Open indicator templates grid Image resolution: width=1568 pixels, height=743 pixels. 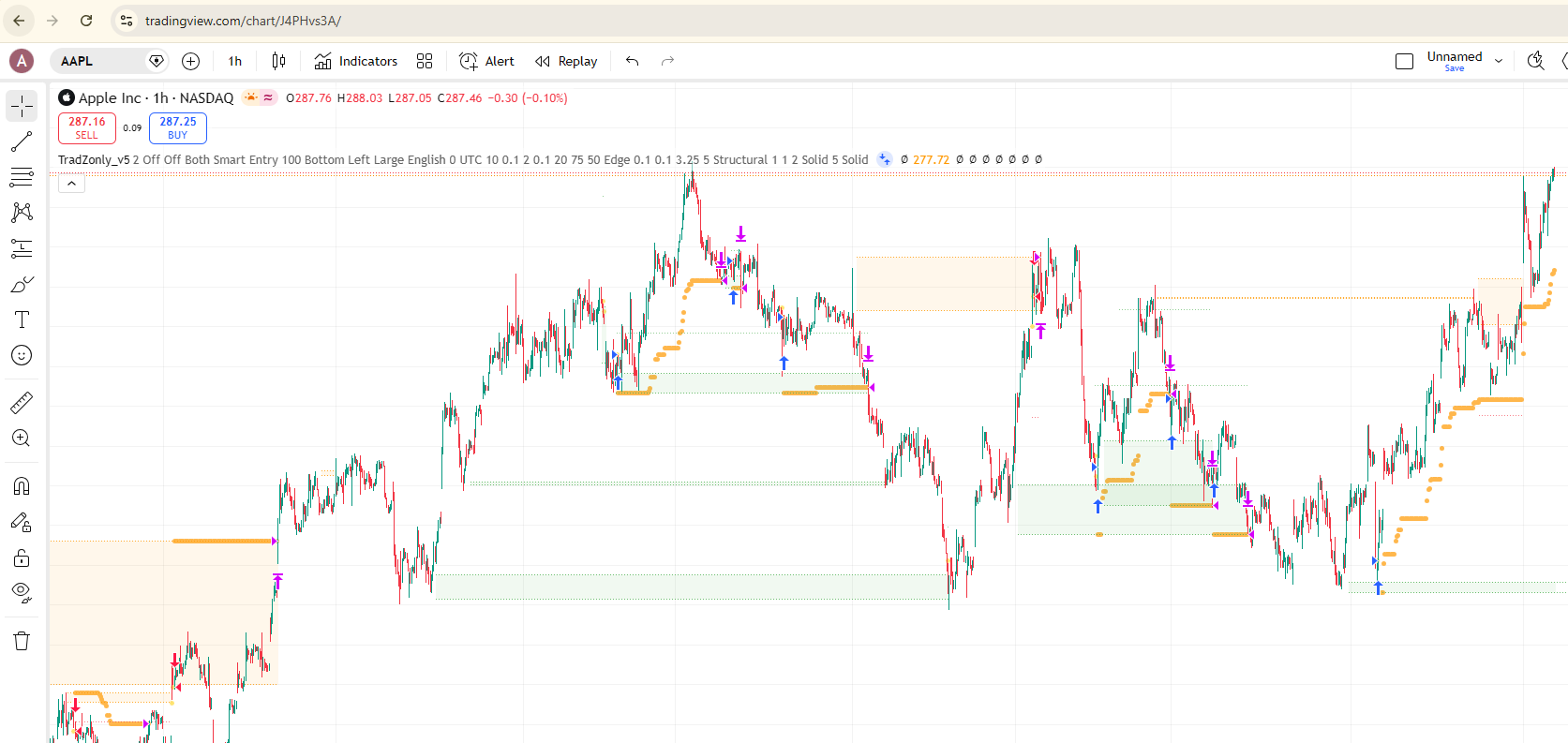point(425,61)
